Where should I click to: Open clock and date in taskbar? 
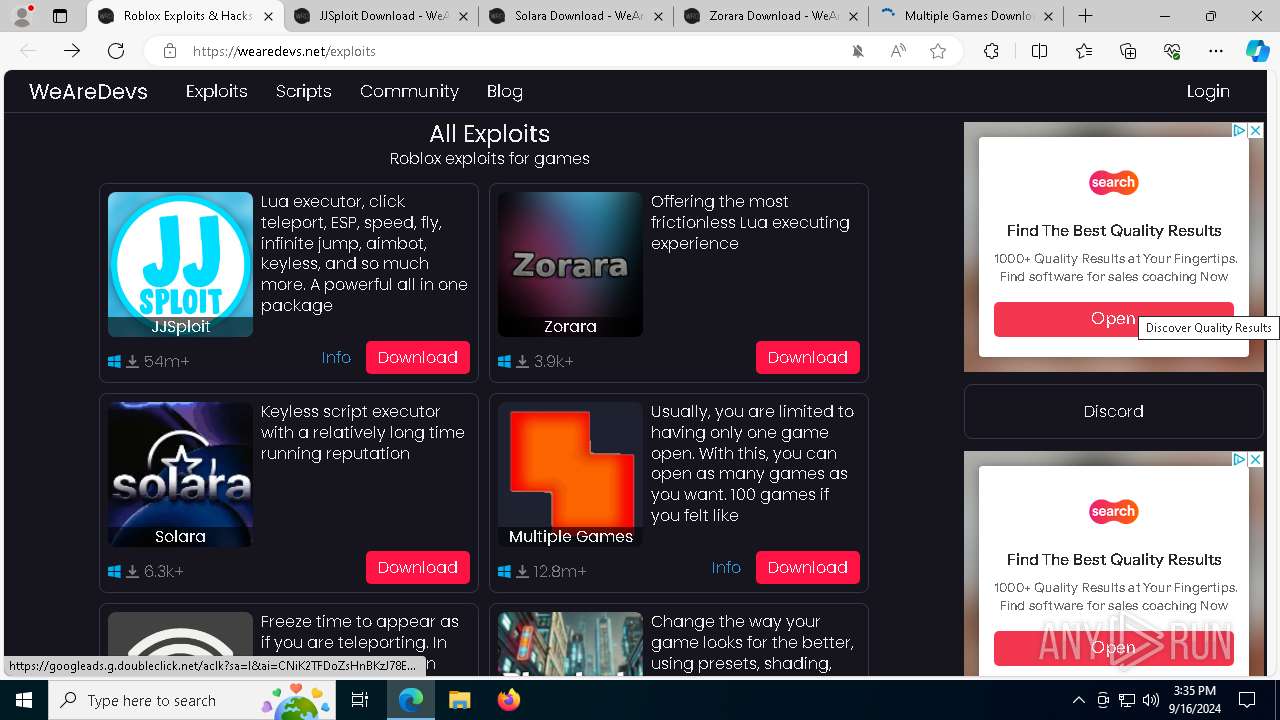tap(1194, 700)
